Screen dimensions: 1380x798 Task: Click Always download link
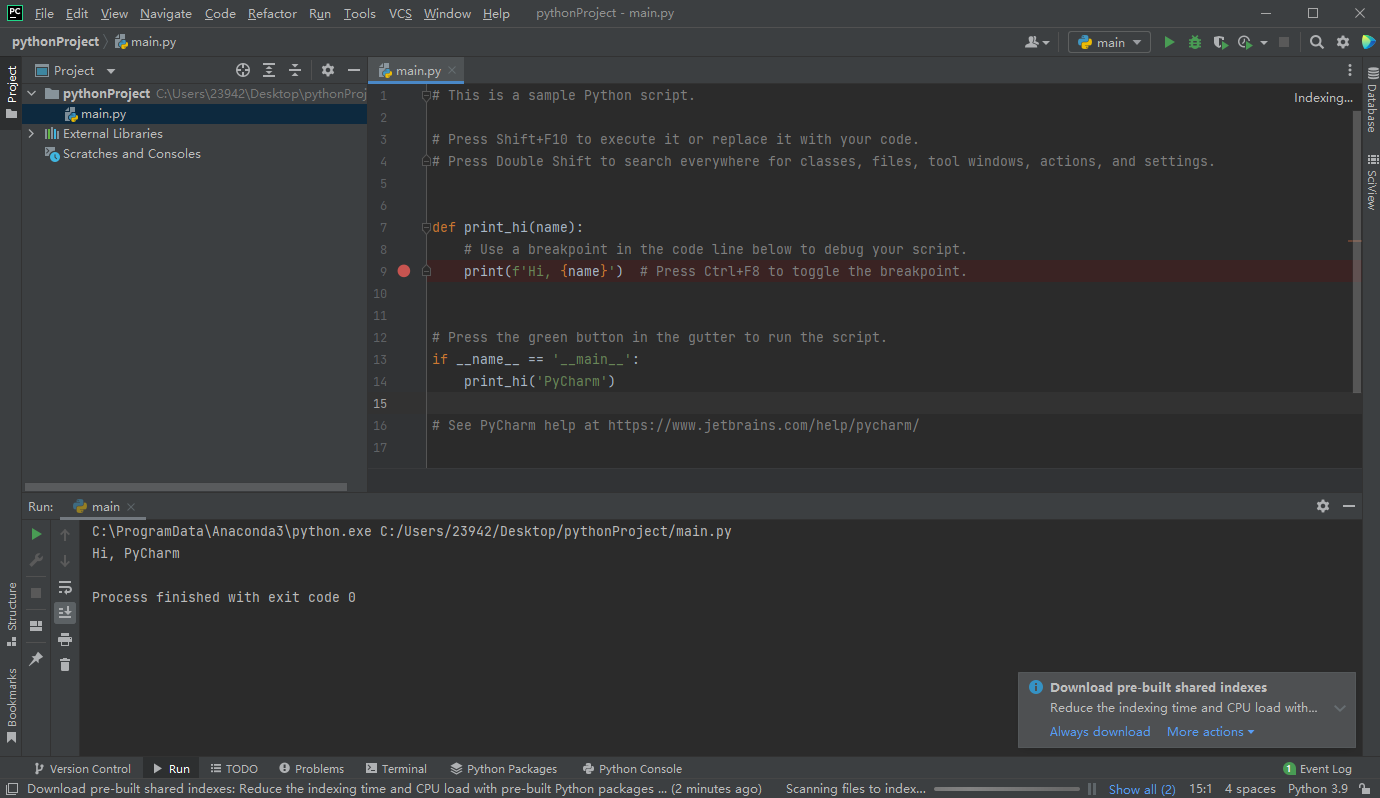[x=1100, y=732]
